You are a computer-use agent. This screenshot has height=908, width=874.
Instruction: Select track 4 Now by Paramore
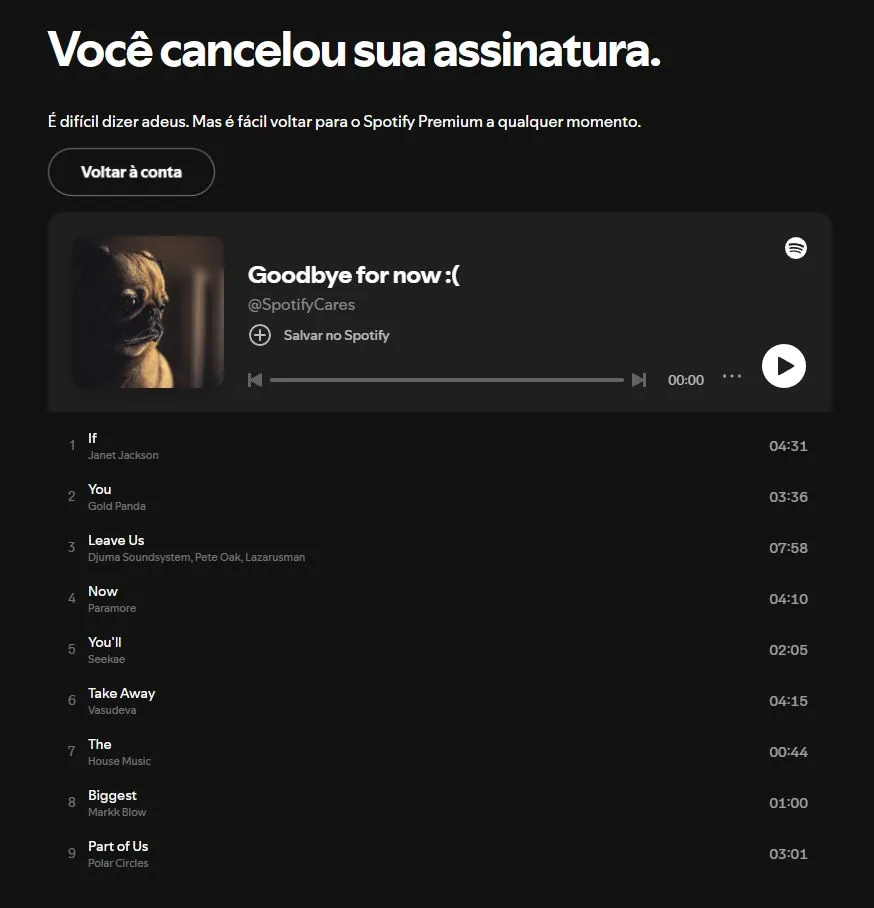(439, 599)
